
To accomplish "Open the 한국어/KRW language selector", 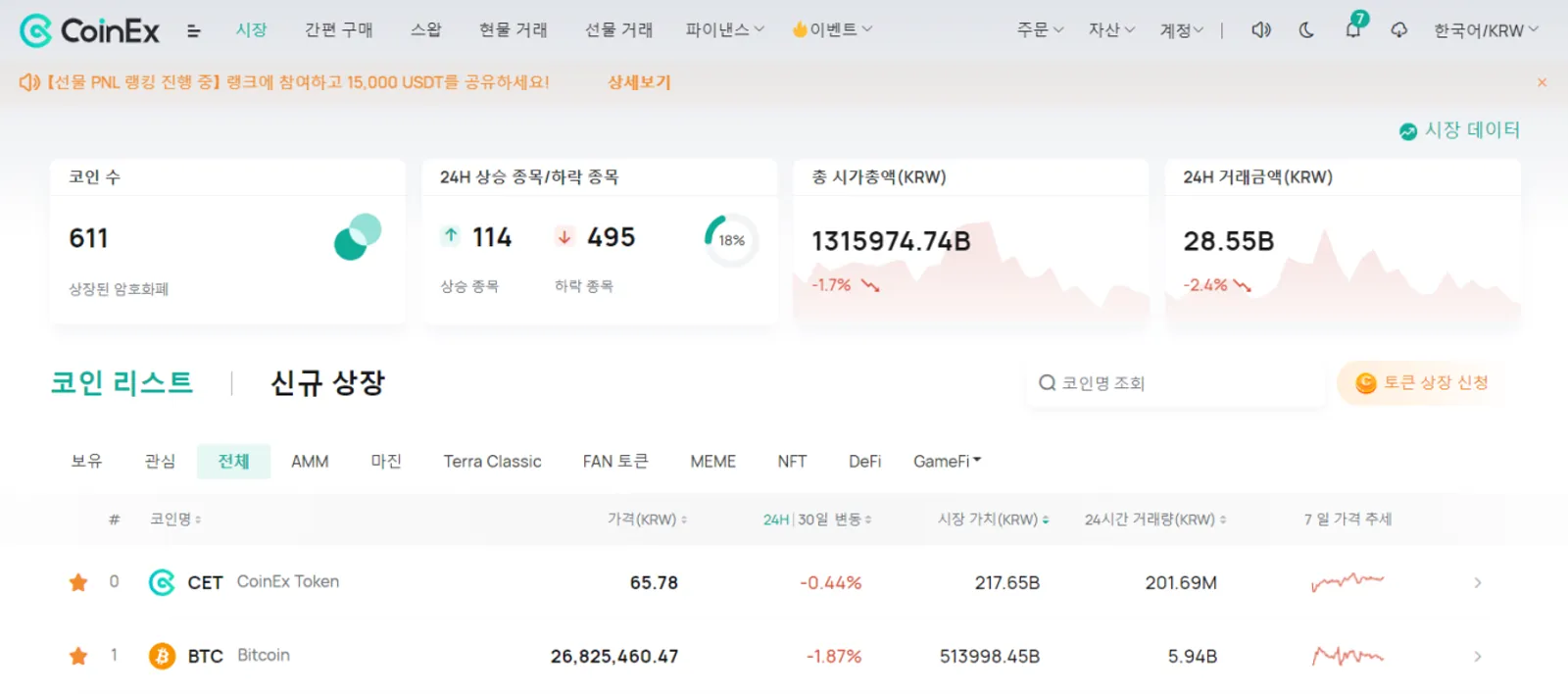I will [1486, 30].
